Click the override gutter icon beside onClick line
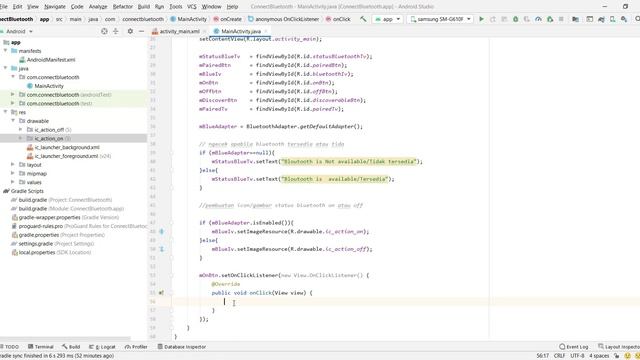This screenshot has width=640, height=360. tap(162, 293)
